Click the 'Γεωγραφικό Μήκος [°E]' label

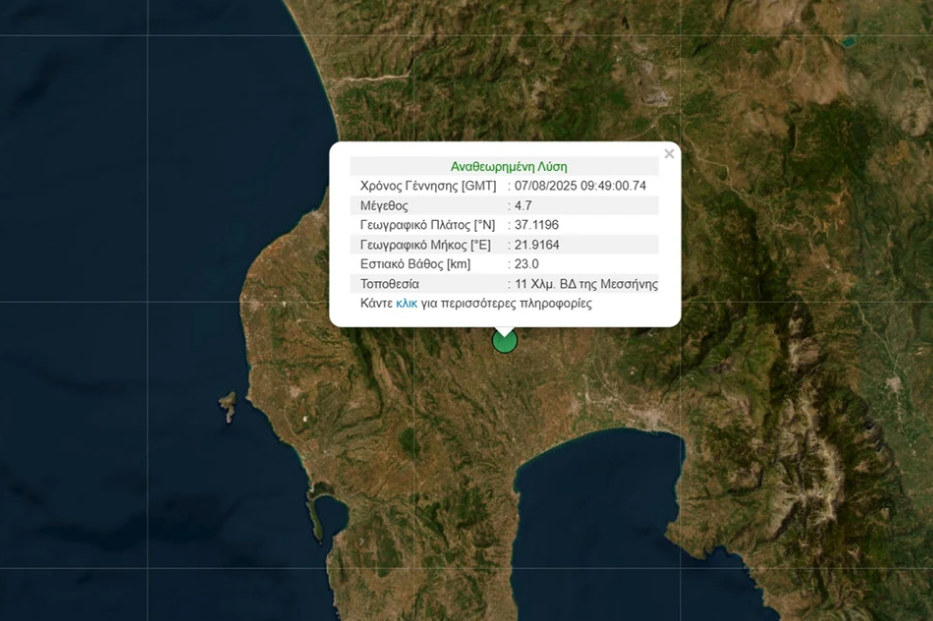pos(426,245)
